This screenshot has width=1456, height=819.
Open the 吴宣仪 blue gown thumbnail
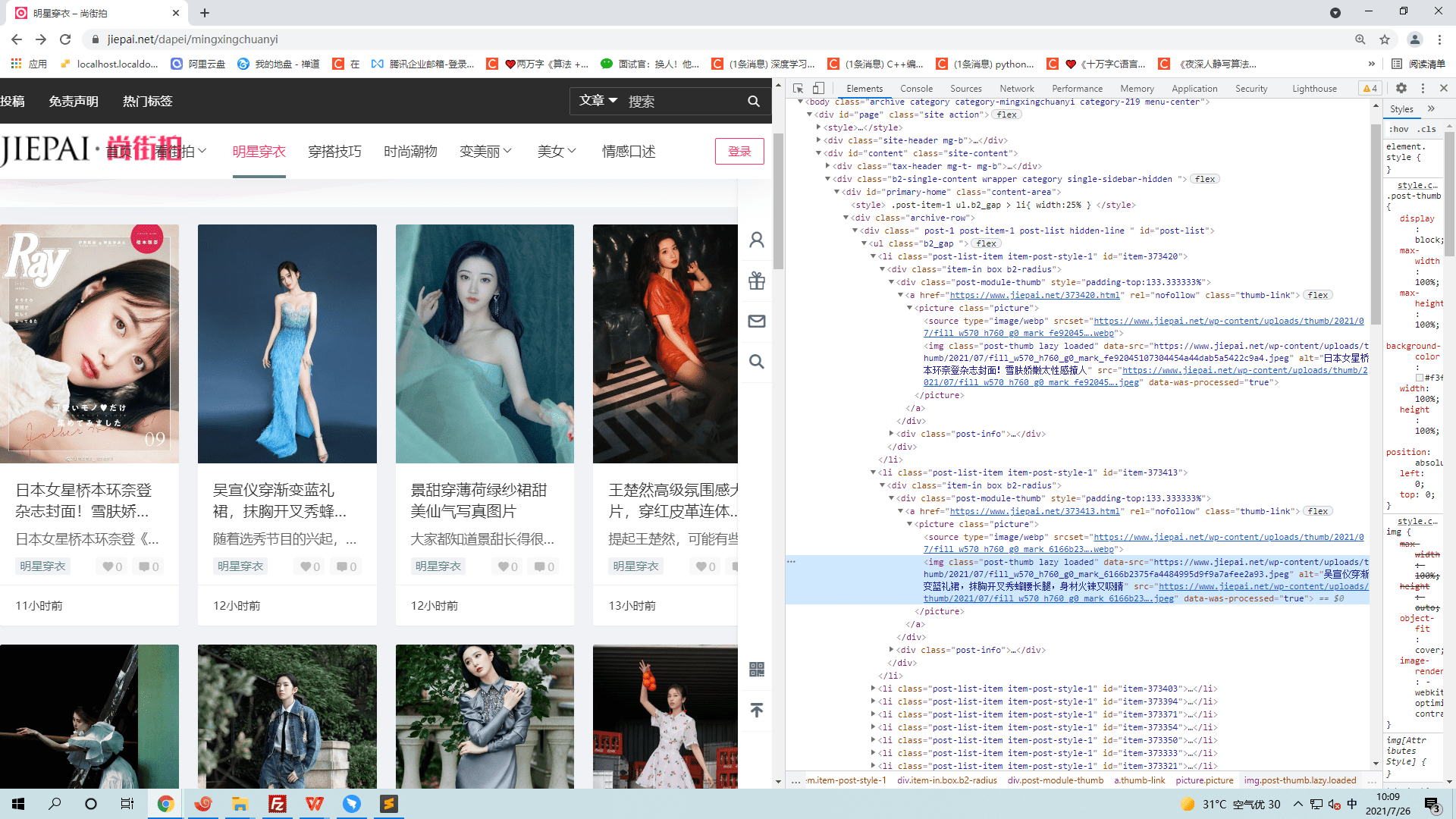click(x=287, y=344)
